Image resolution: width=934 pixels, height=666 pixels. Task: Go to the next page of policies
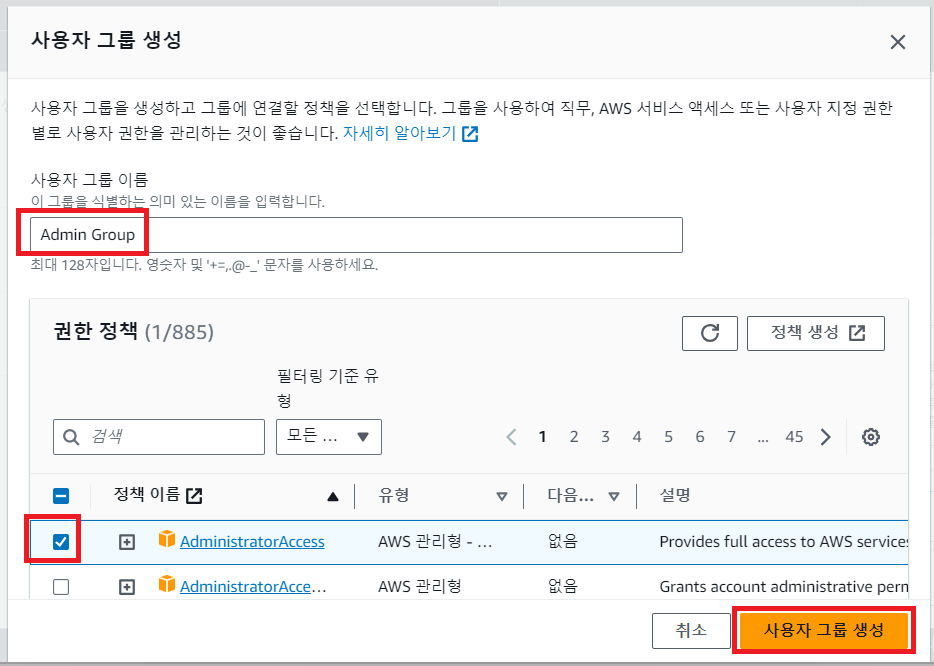826,437
